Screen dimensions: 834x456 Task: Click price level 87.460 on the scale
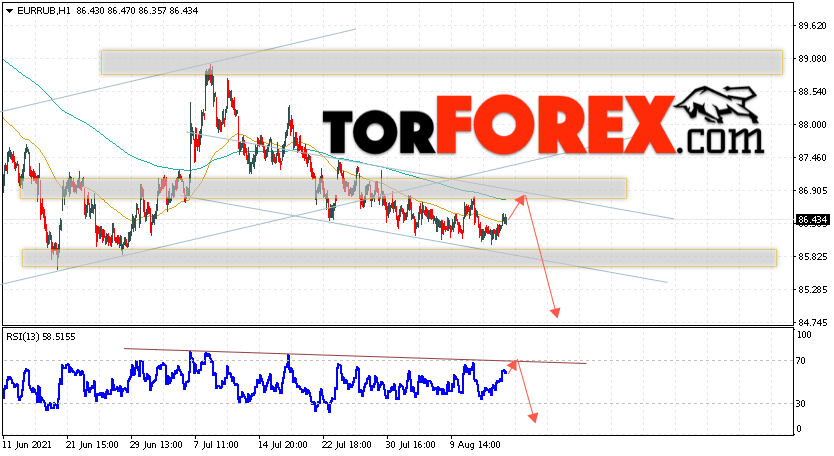[812, 157]
